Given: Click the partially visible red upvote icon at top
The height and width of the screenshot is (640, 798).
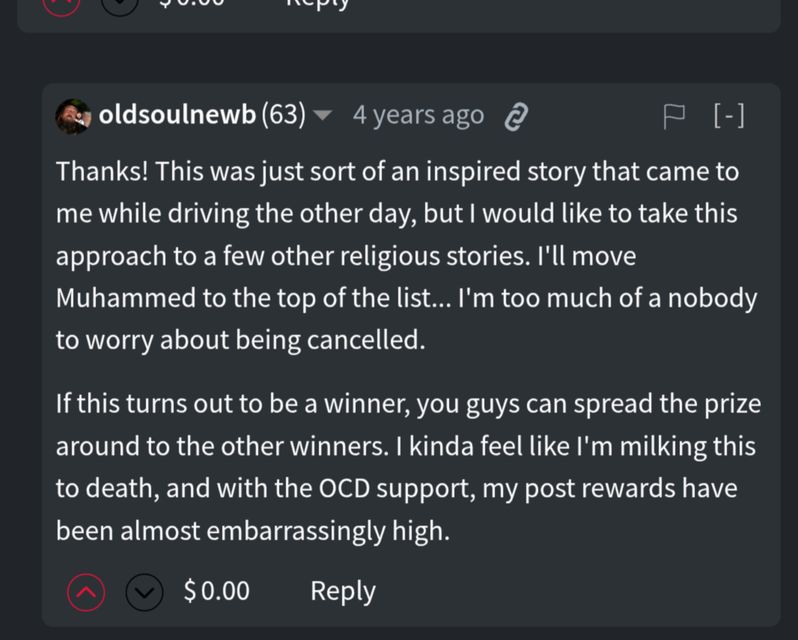Looking at the screenshot, I should tap(61, 4).
